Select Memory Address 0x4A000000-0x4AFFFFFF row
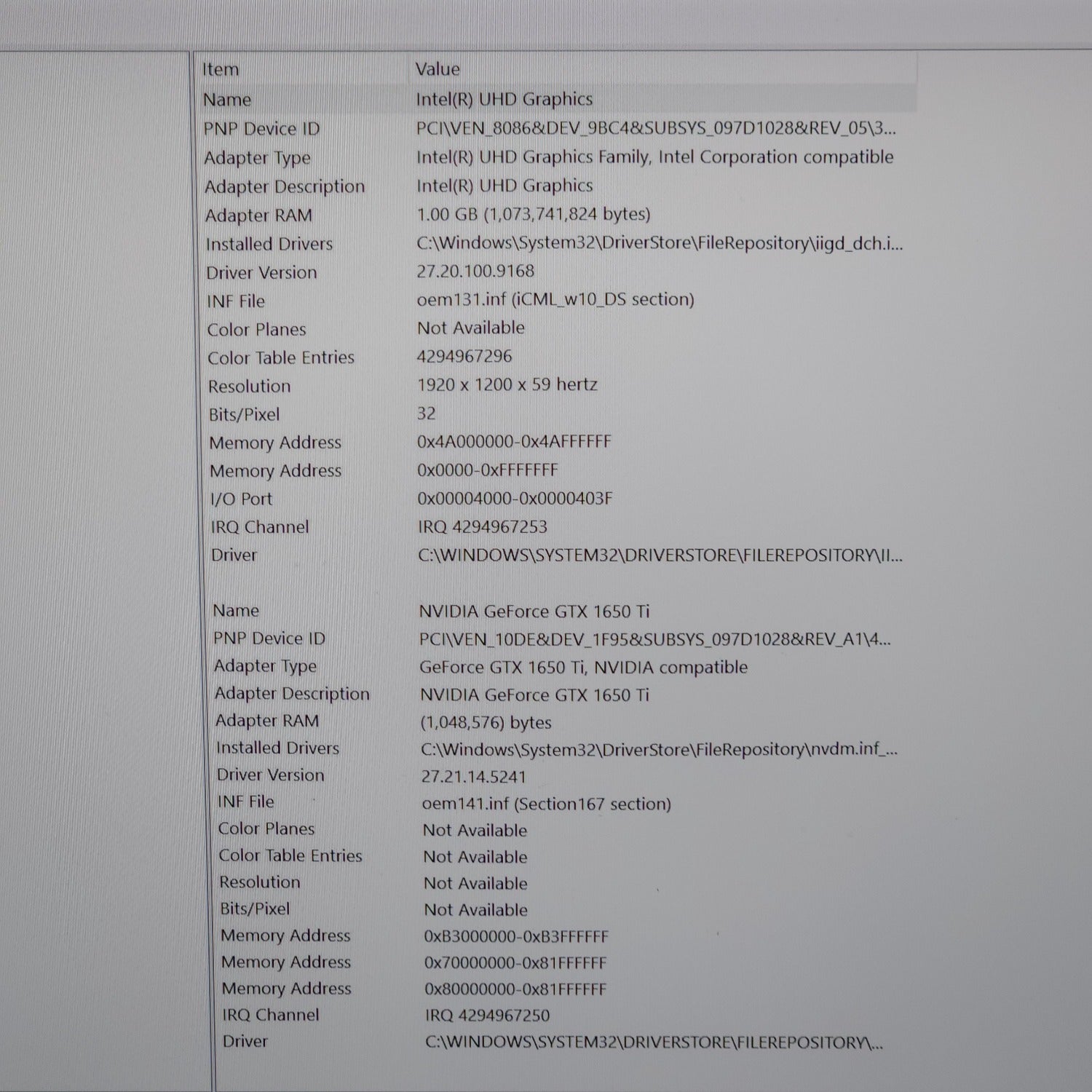 pos(514,442)
